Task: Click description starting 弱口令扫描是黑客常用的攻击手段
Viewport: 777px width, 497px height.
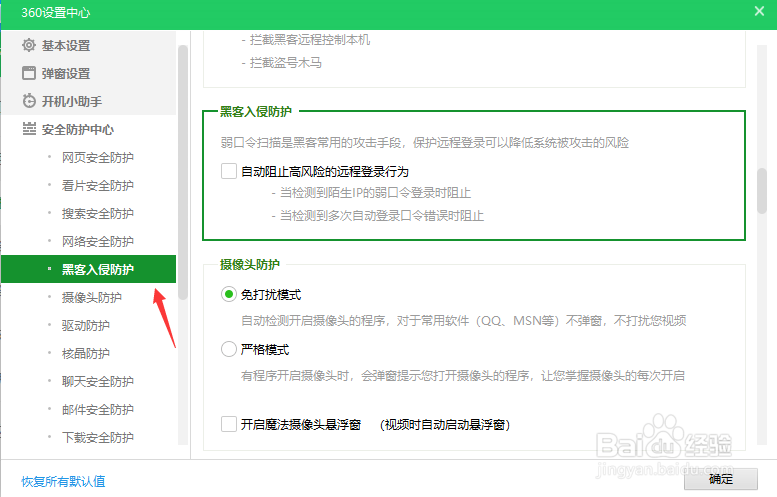Action: click(425, 143)
